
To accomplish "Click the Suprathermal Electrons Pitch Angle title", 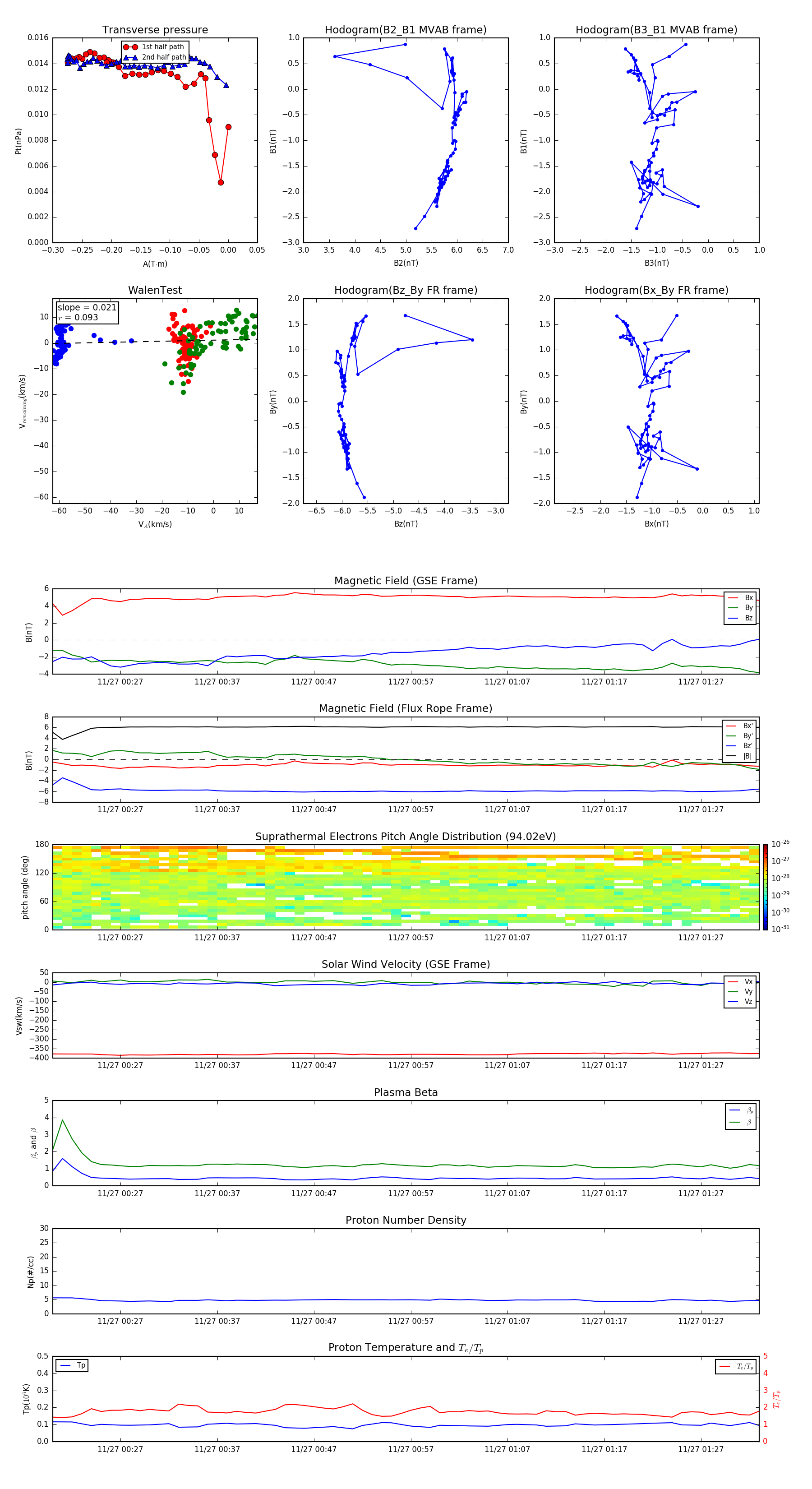I will click(x=406, y=837).
